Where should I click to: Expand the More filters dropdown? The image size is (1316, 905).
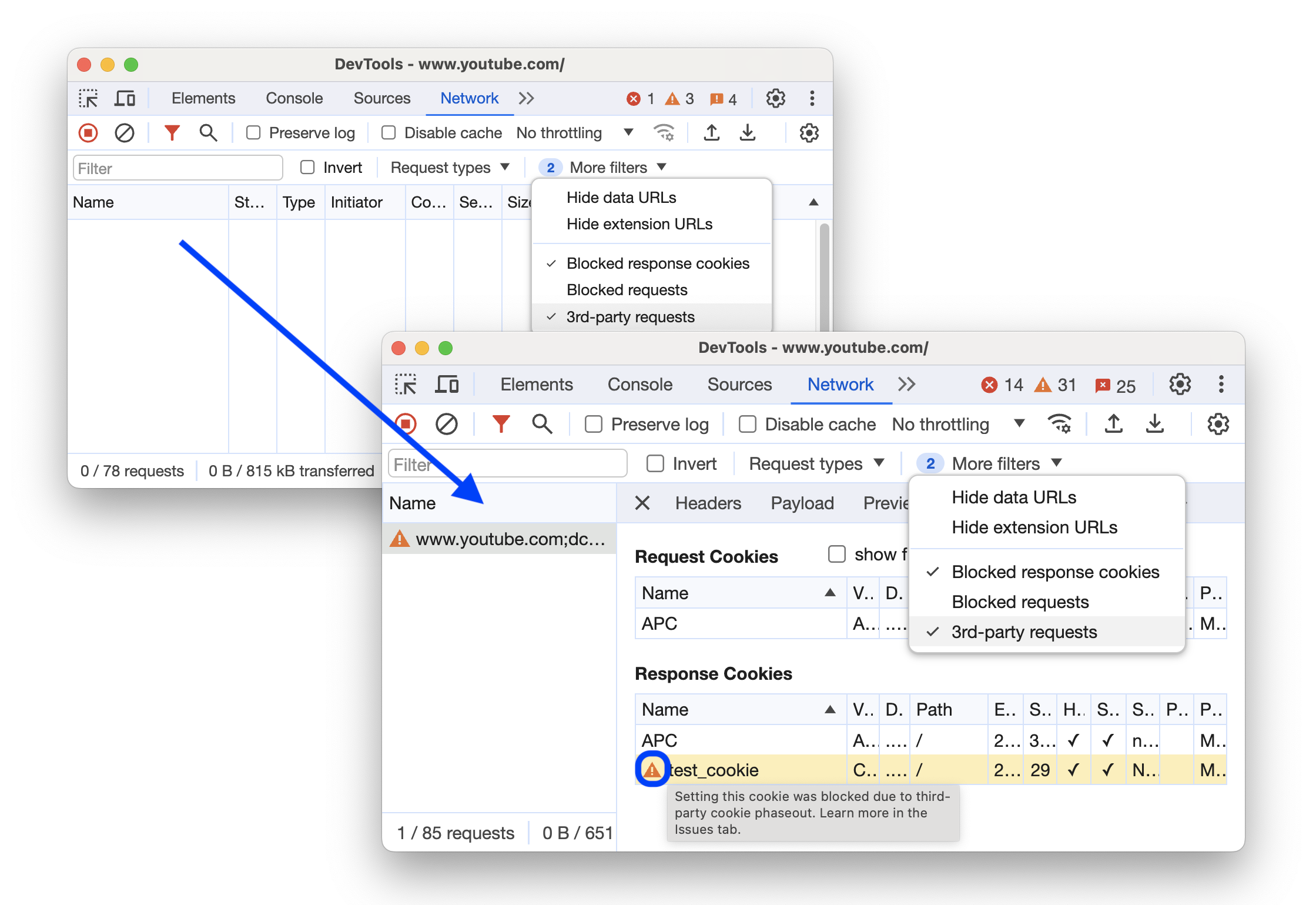[1000, 463]
